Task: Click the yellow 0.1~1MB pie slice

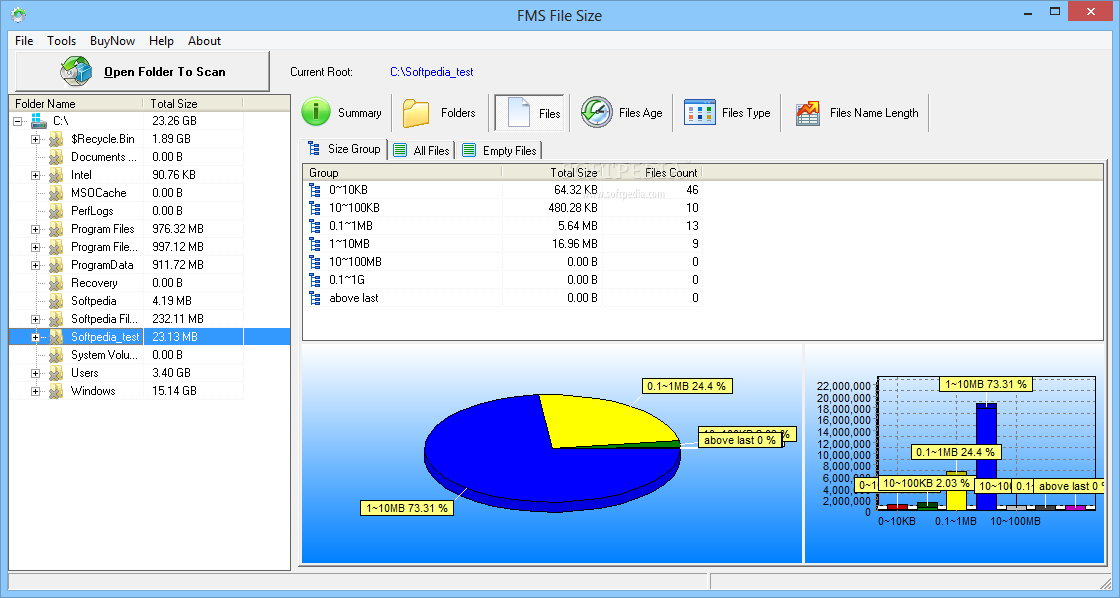Action: pyautogui.click(x=607, y=422)
